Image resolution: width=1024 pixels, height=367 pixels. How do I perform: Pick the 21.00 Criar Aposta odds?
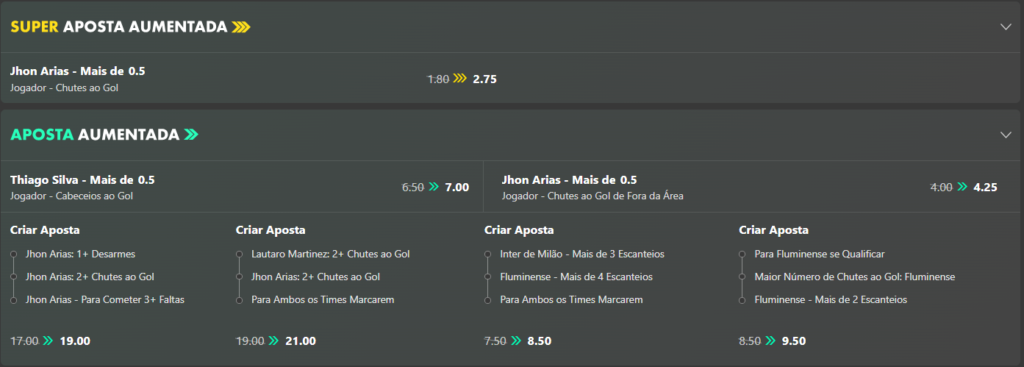(x=300, y=341)
